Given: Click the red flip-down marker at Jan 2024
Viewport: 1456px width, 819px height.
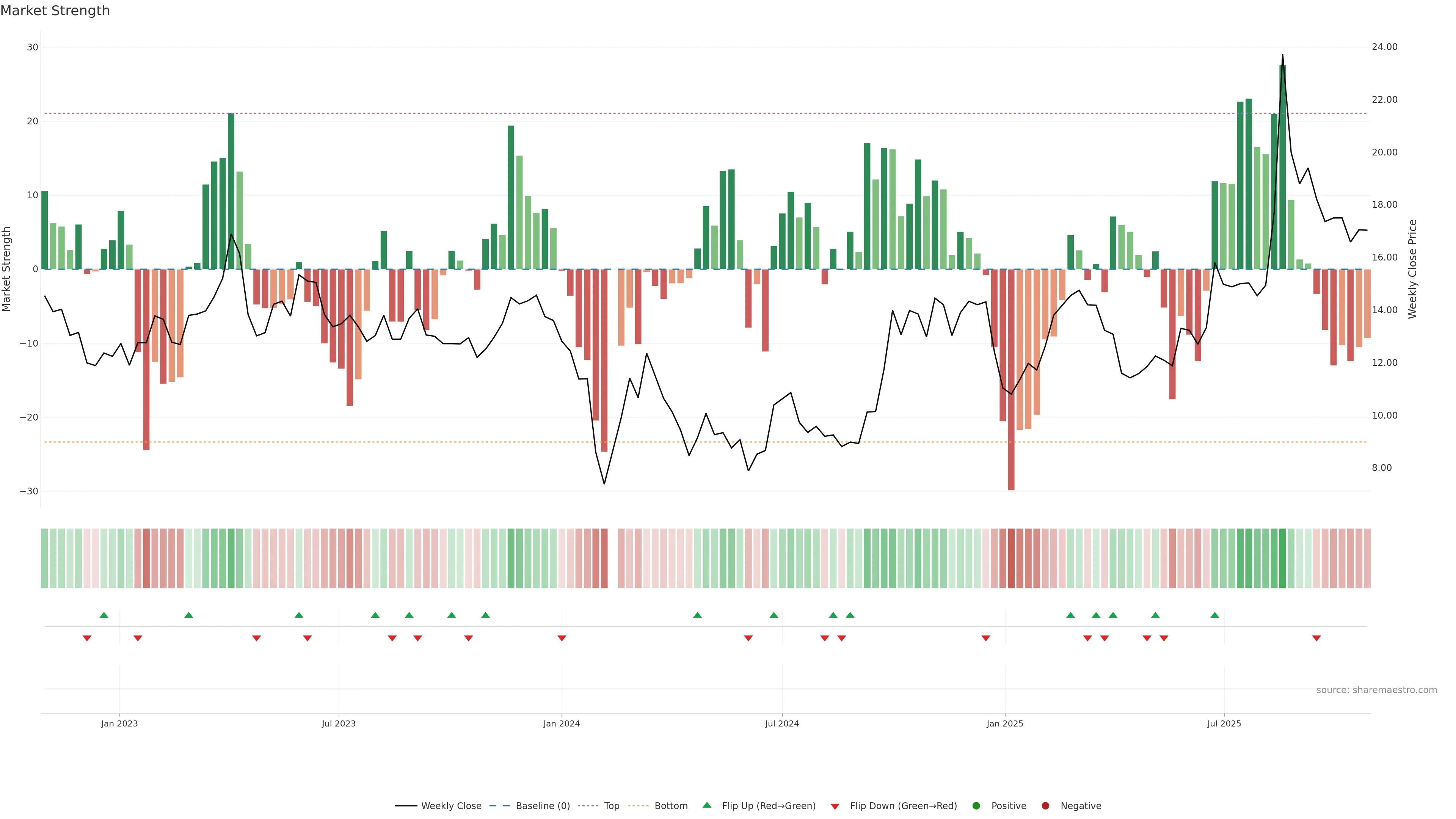Looking at the screenshot, I should [x=562, y=638].
